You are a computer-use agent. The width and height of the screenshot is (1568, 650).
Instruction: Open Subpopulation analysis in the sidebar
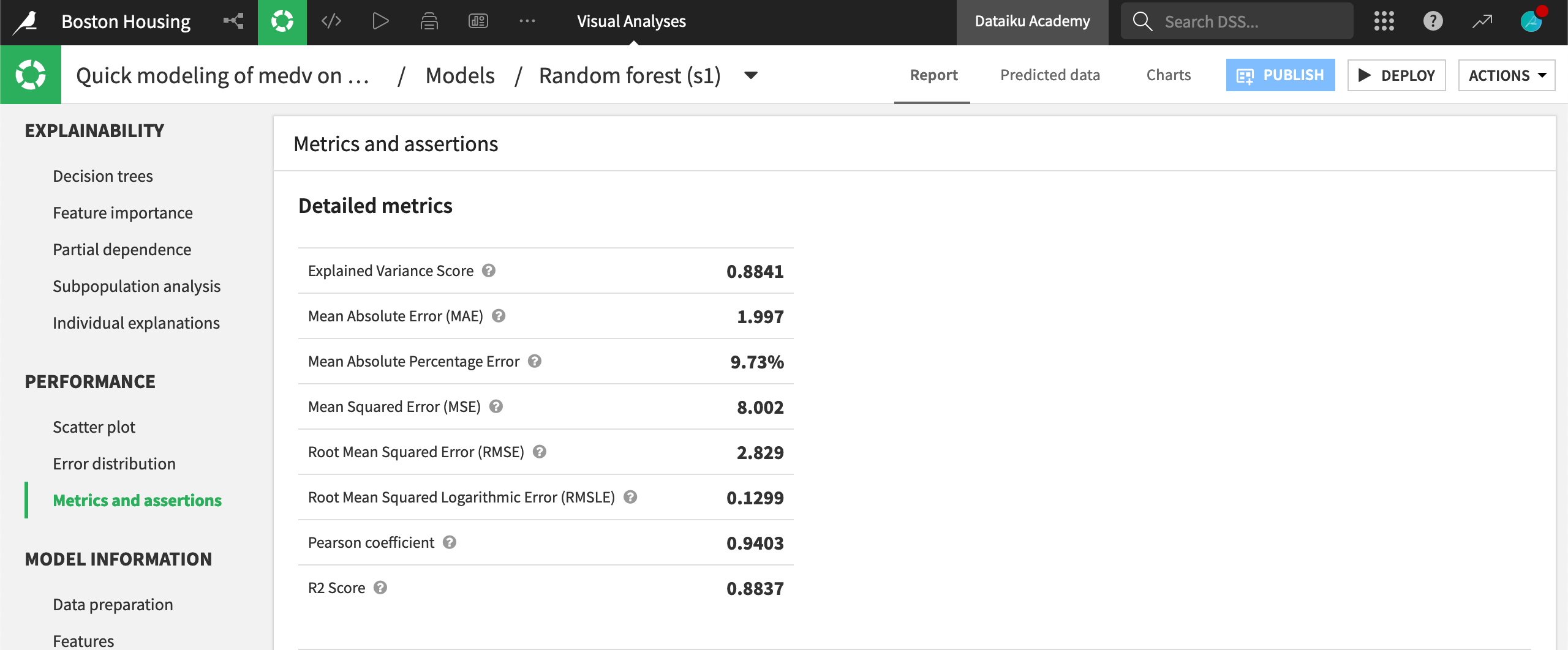[x=137, y=286]
